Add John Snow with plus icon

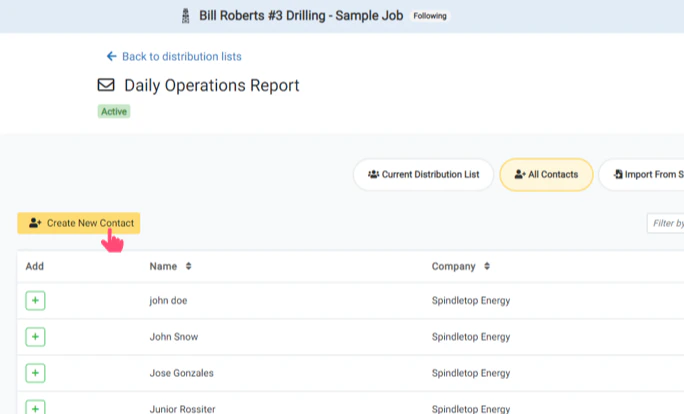(x=35, y=337)
